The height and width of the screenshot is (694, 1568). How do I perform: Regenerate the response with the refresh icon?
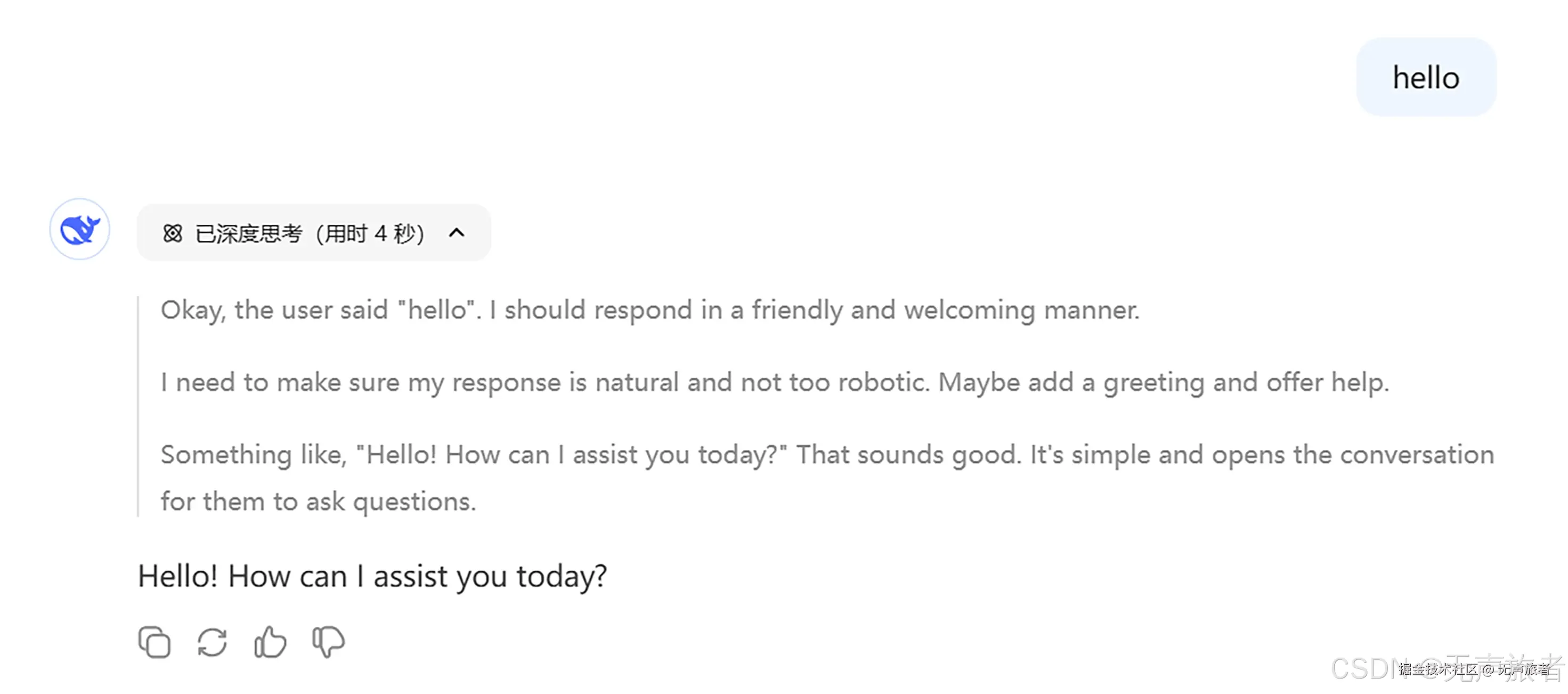click(212, 642)
